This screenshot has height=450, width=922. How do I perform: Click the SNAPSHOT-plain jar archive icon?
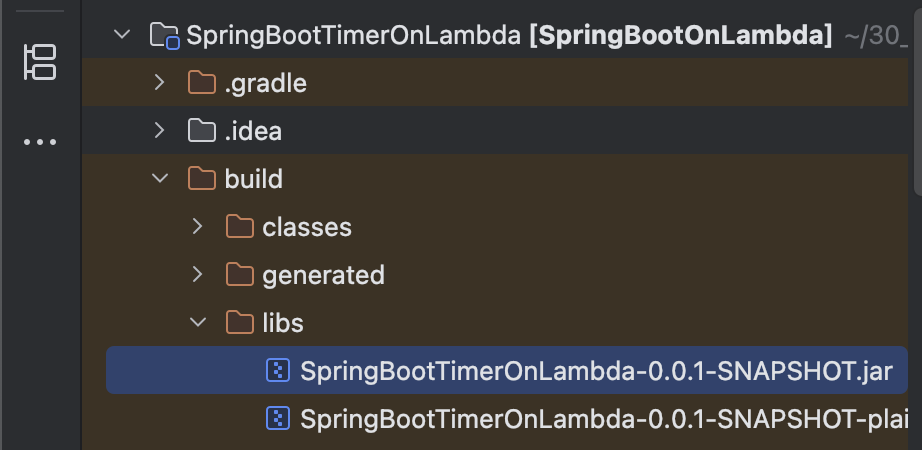(278, 419)
